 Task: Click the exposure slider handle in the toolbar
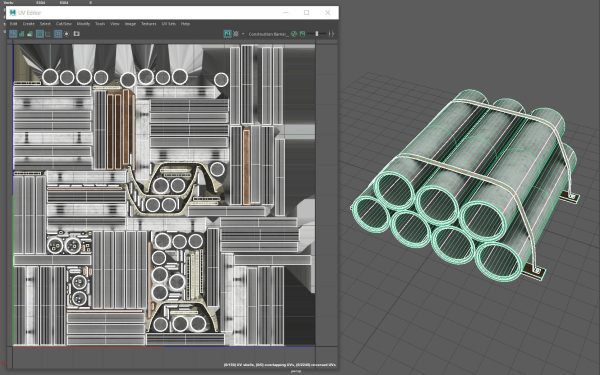[317, 34]
